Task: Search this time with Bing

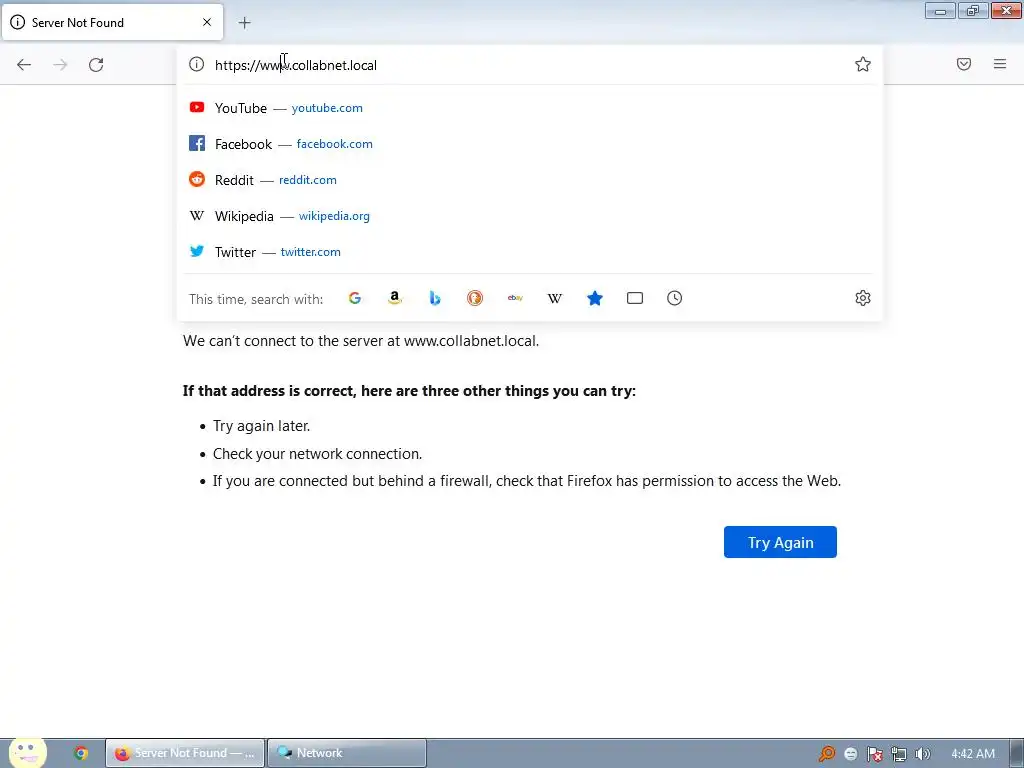Action: (x=435, y=298)
